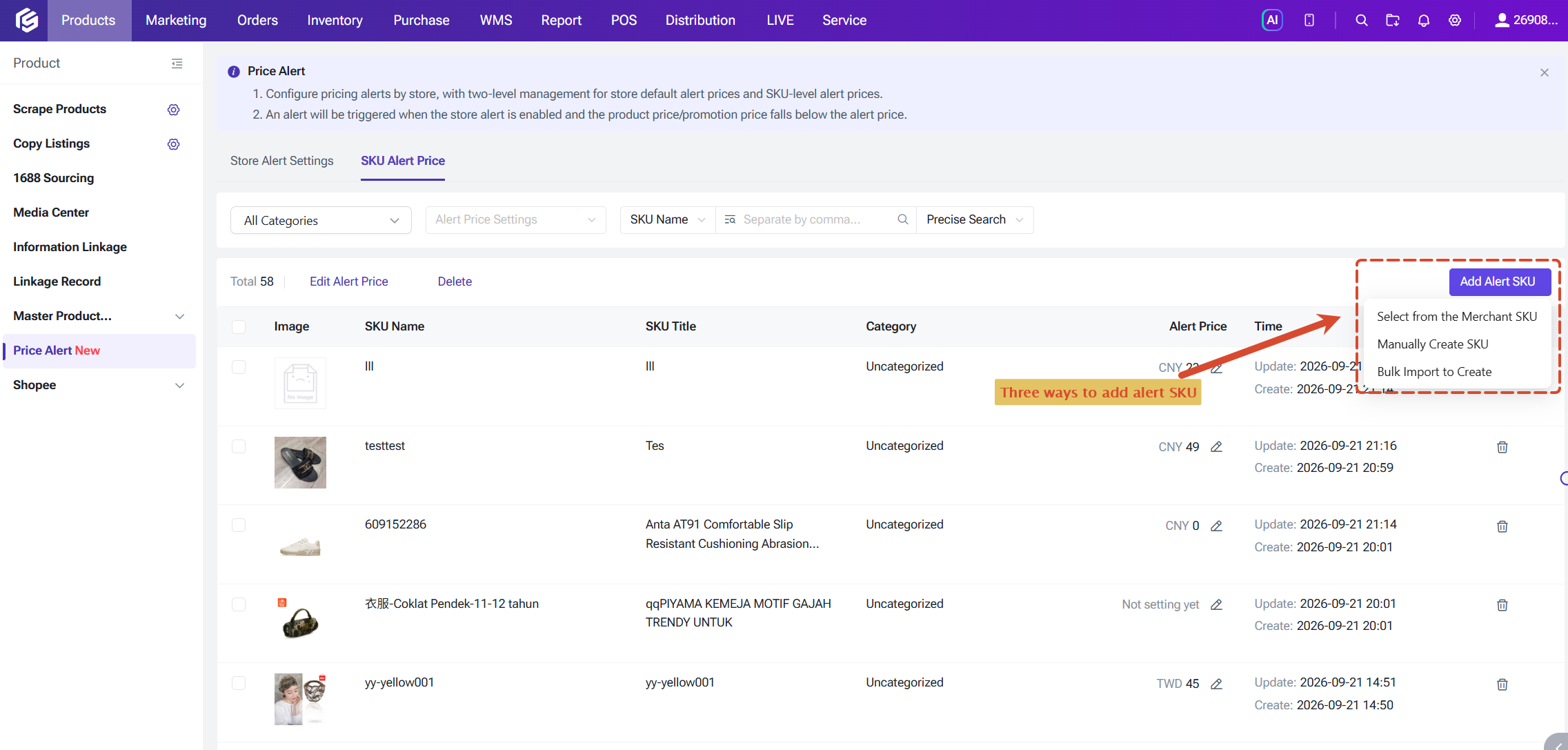Delete the yy-yellow001 row with trash icon
The height and width of the screenshot is (750, 1568).
click(x=1502, y=684)
